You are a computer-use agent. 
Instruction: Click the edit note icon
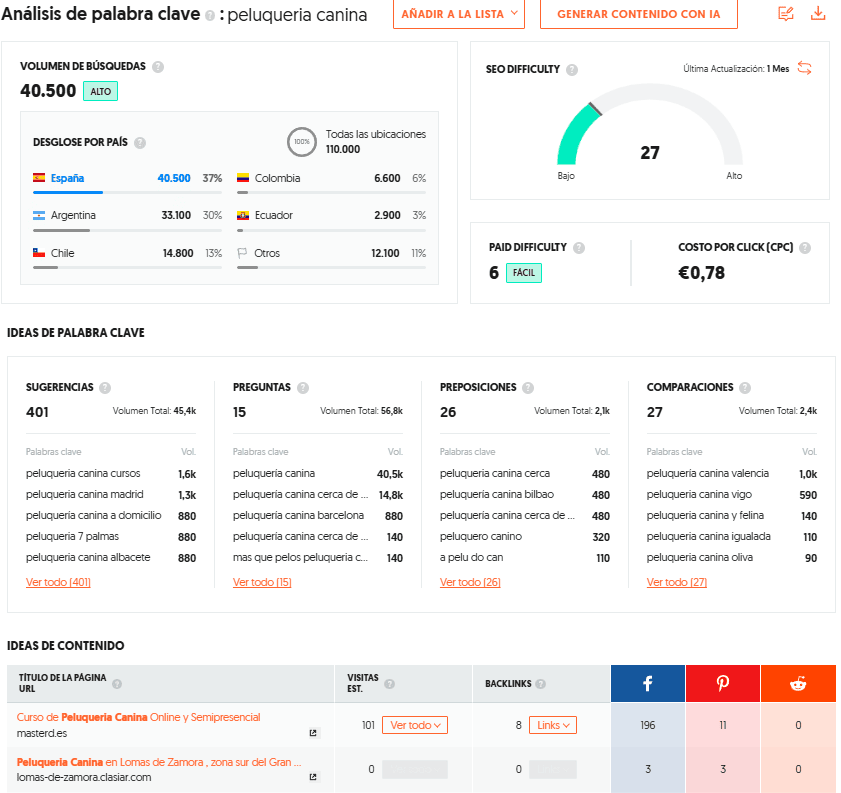(786, 14)
